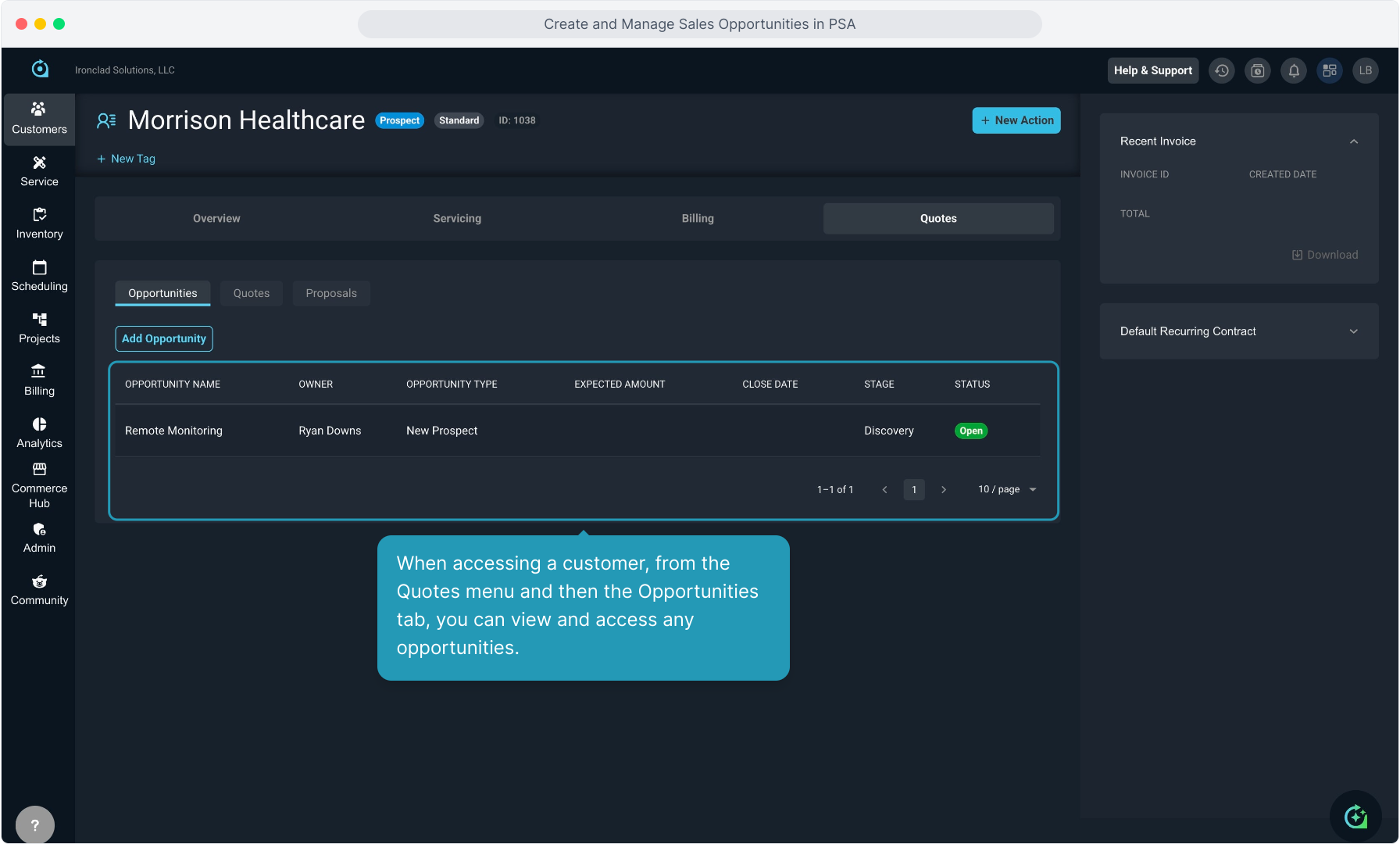Switch to the Proposals tab
The width and height of the screenshot is (1400, 844).
[331, 293]
